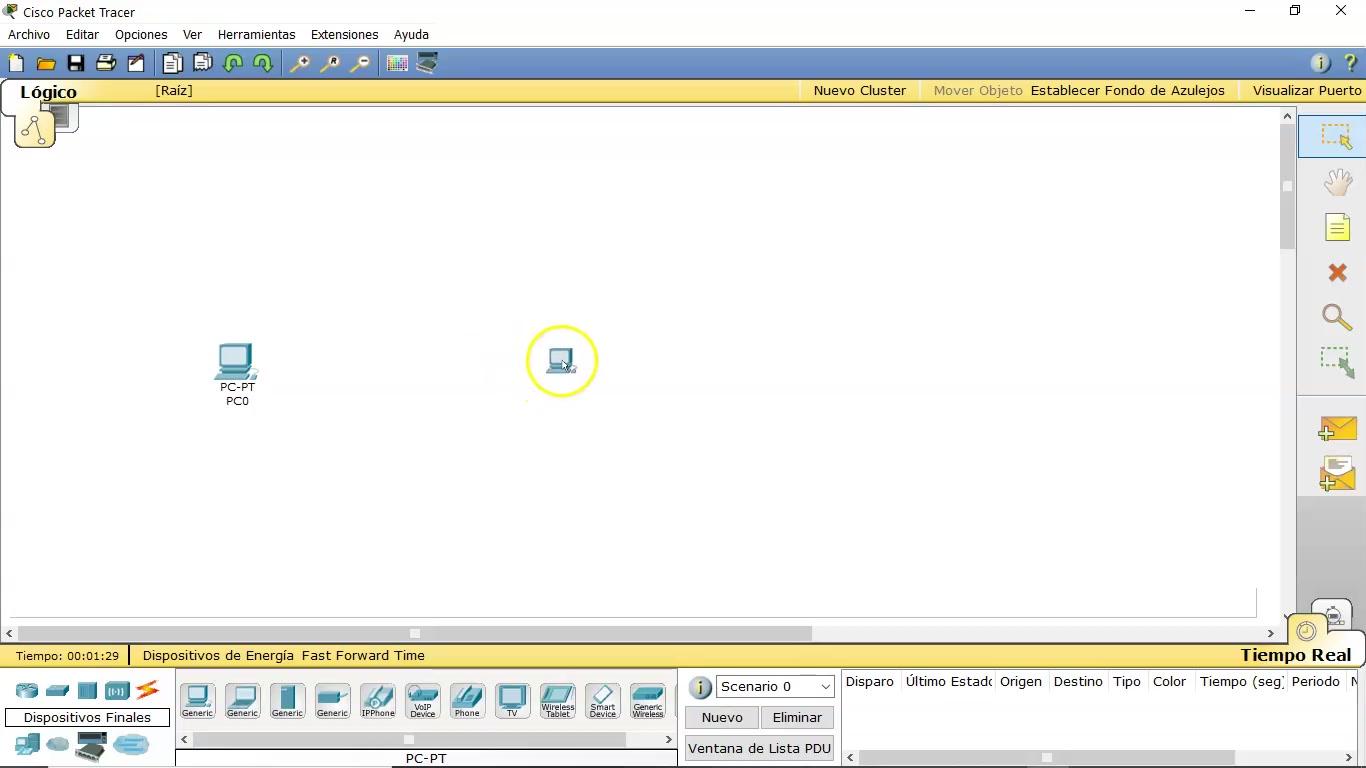Redo the action with the green arrow
The height and width of the screenshot is (768, 1366).
[263, 63]
